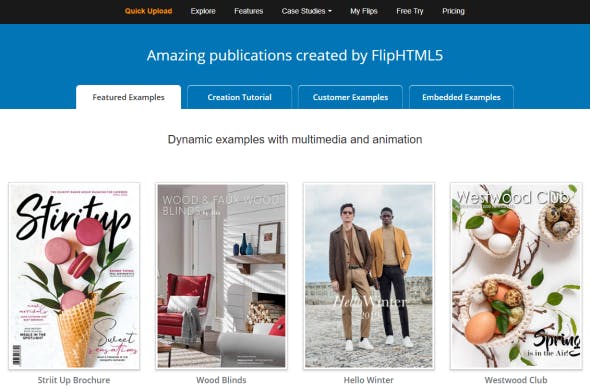Open the Stiritup magazine cover thumbnail
This screenshot has height=392, width=591.
click(74, 276)
